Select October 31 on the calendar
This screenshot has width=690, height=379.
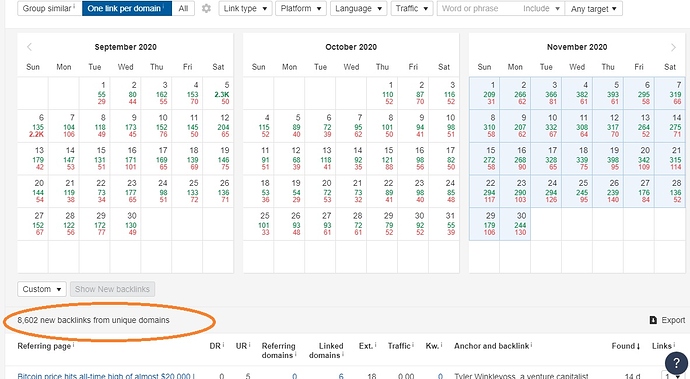click(x=444, y=224)
